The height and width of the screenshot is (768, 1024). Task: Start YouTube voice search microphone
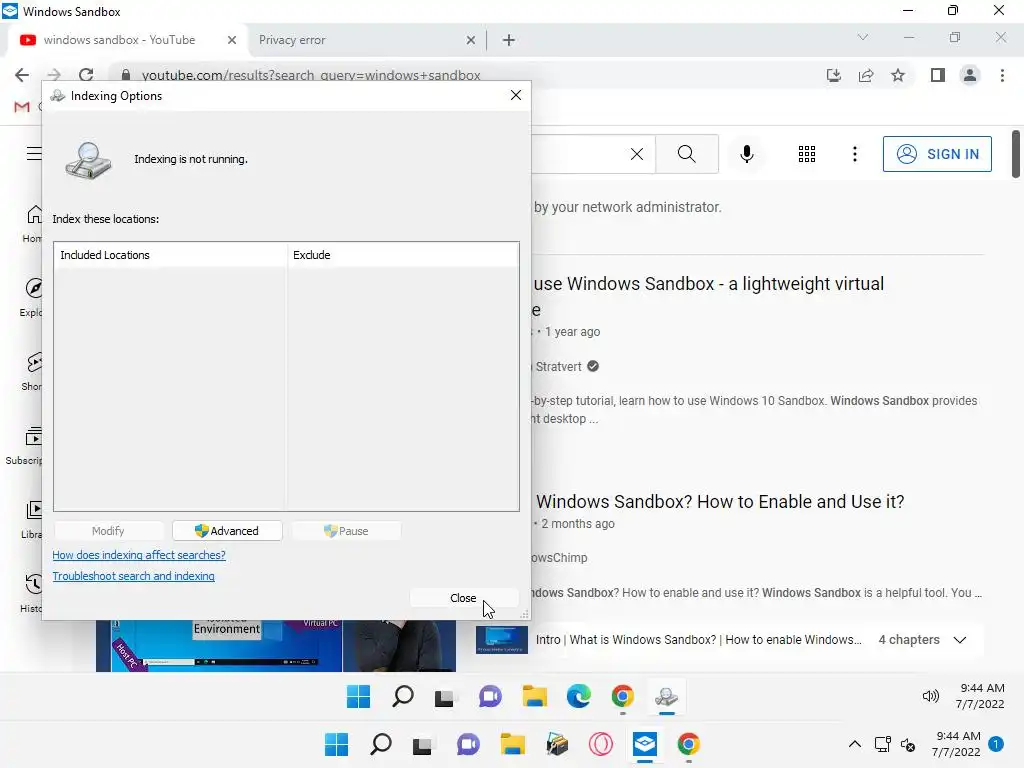[747, 154]
